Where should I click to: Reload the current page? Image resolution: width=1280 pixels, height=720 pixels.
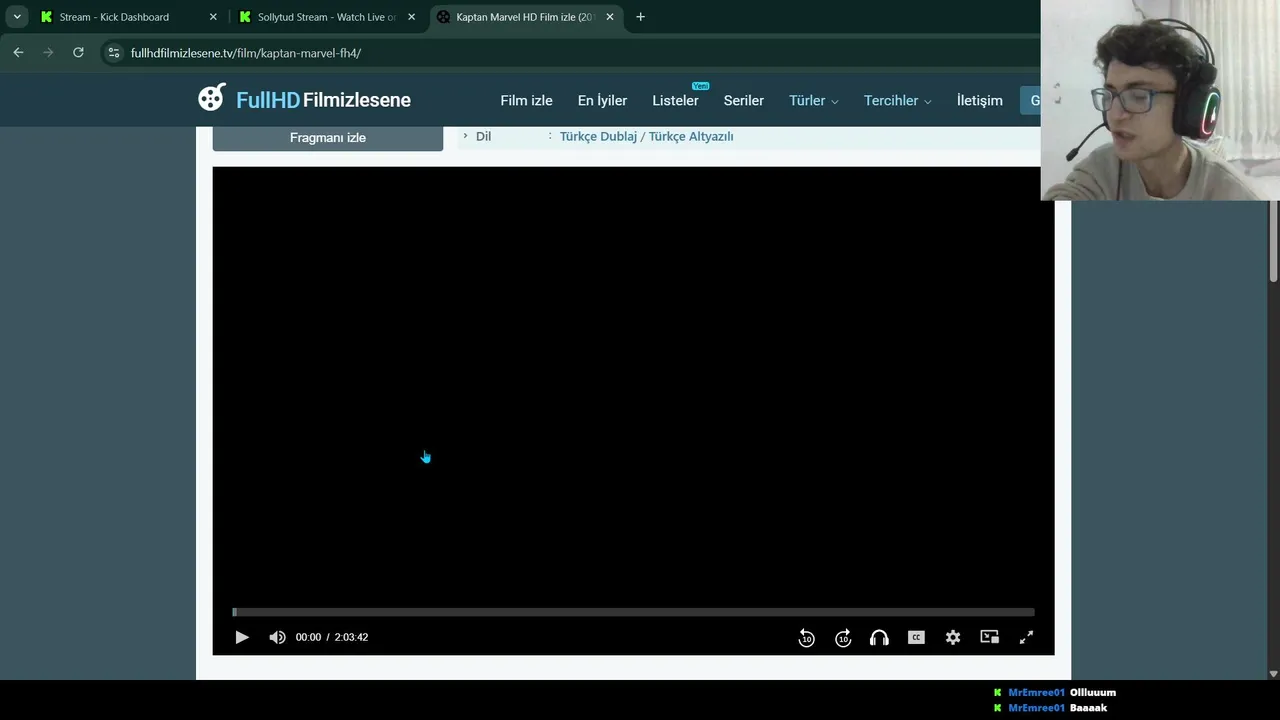pos(78,52)
